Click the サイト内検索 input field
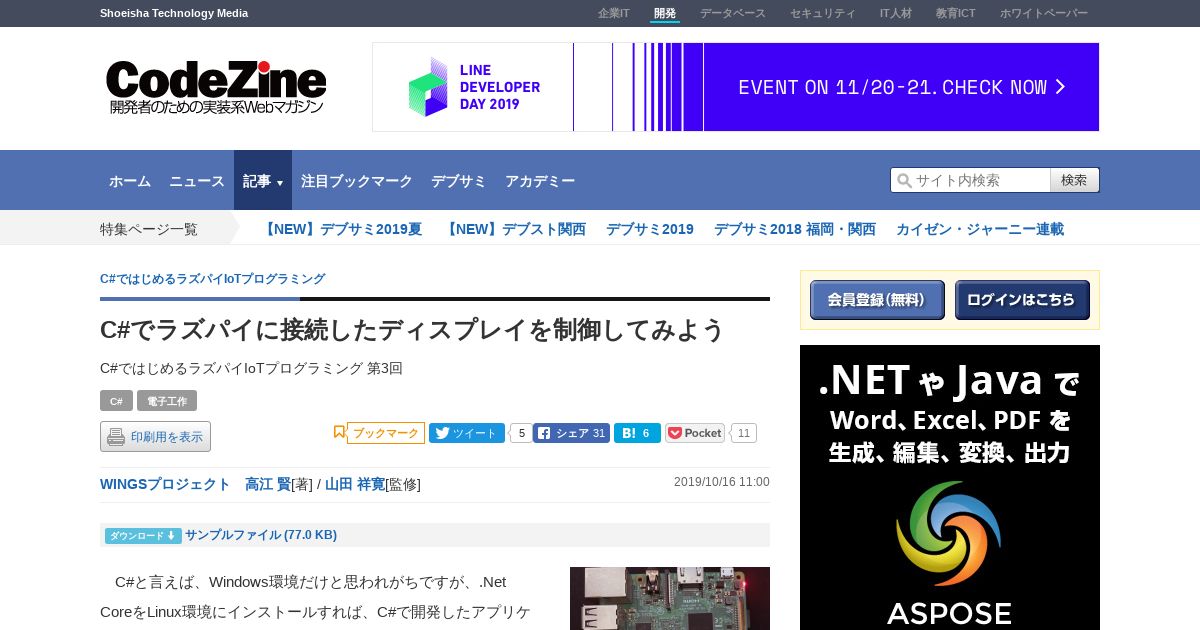Viewport: 1200px width, 630px height. point(970,180)
